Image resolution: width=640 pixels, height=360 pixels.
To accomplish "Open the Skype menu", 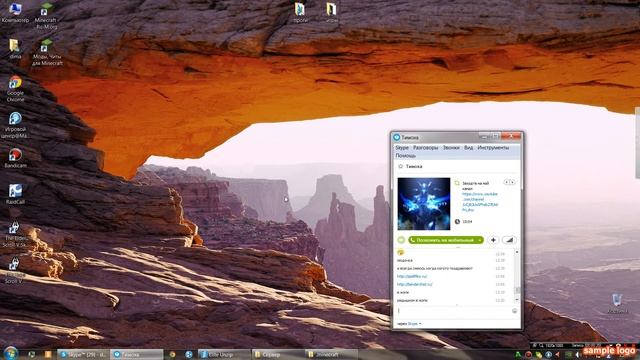I will (x=402, y=147).
